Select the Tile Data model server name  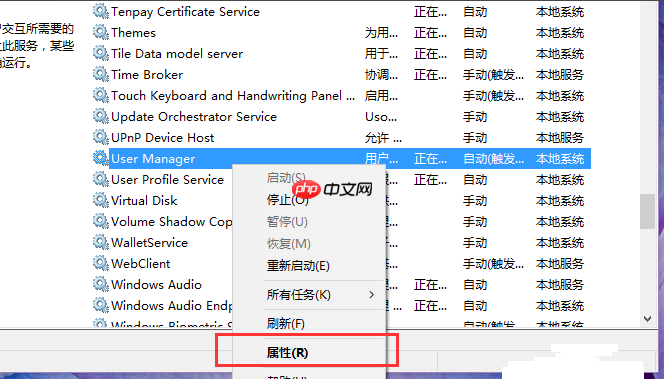[177, 54]
